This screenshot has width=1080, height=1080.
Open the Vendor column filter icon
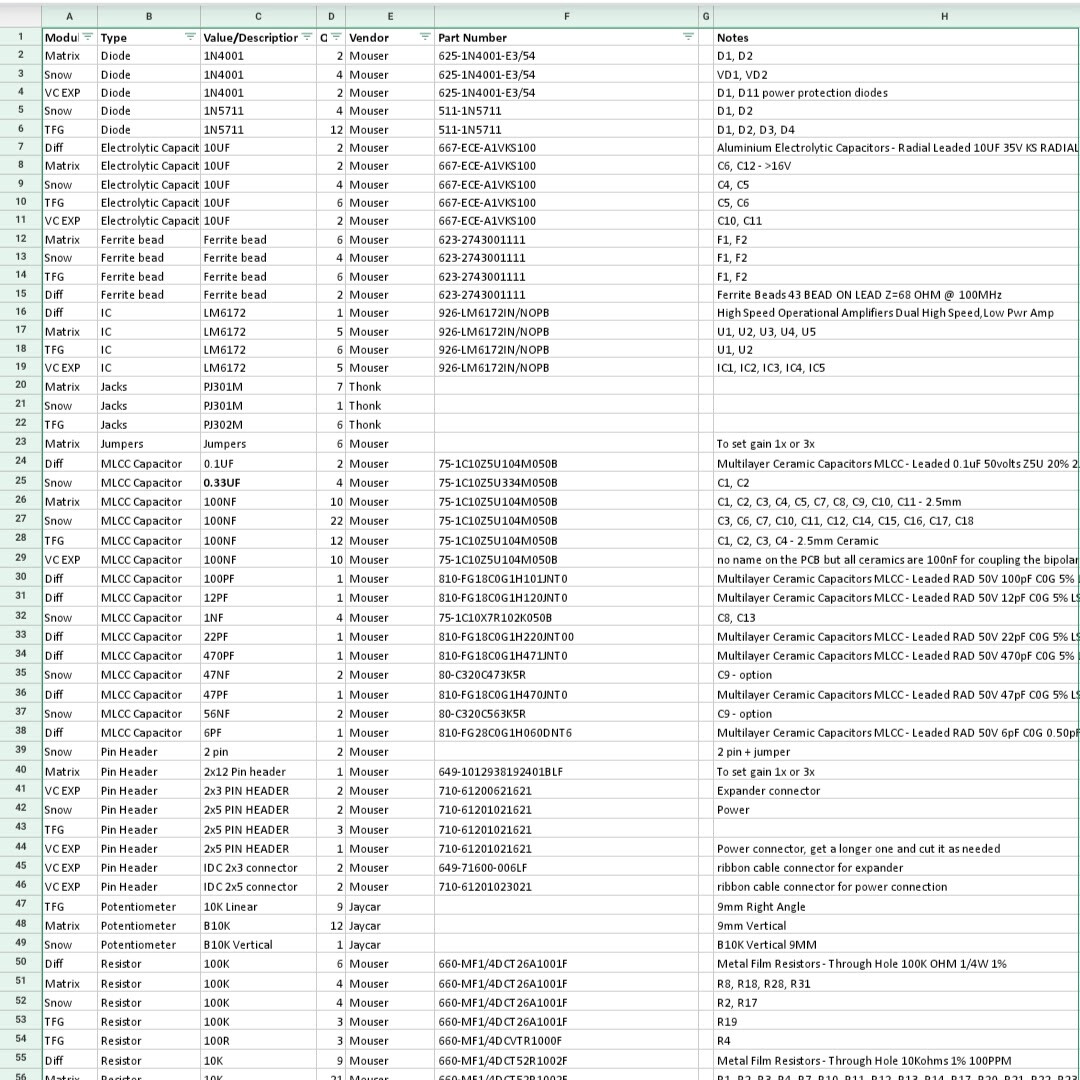click(x=425, y=37)
